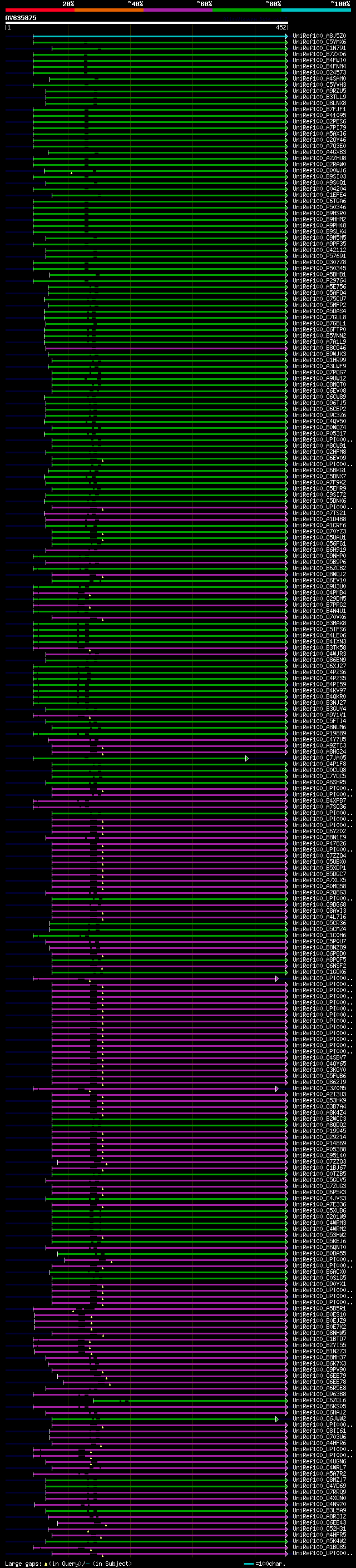
Task: Select hit label UniRef100_A7TS21
Action: 319,513
